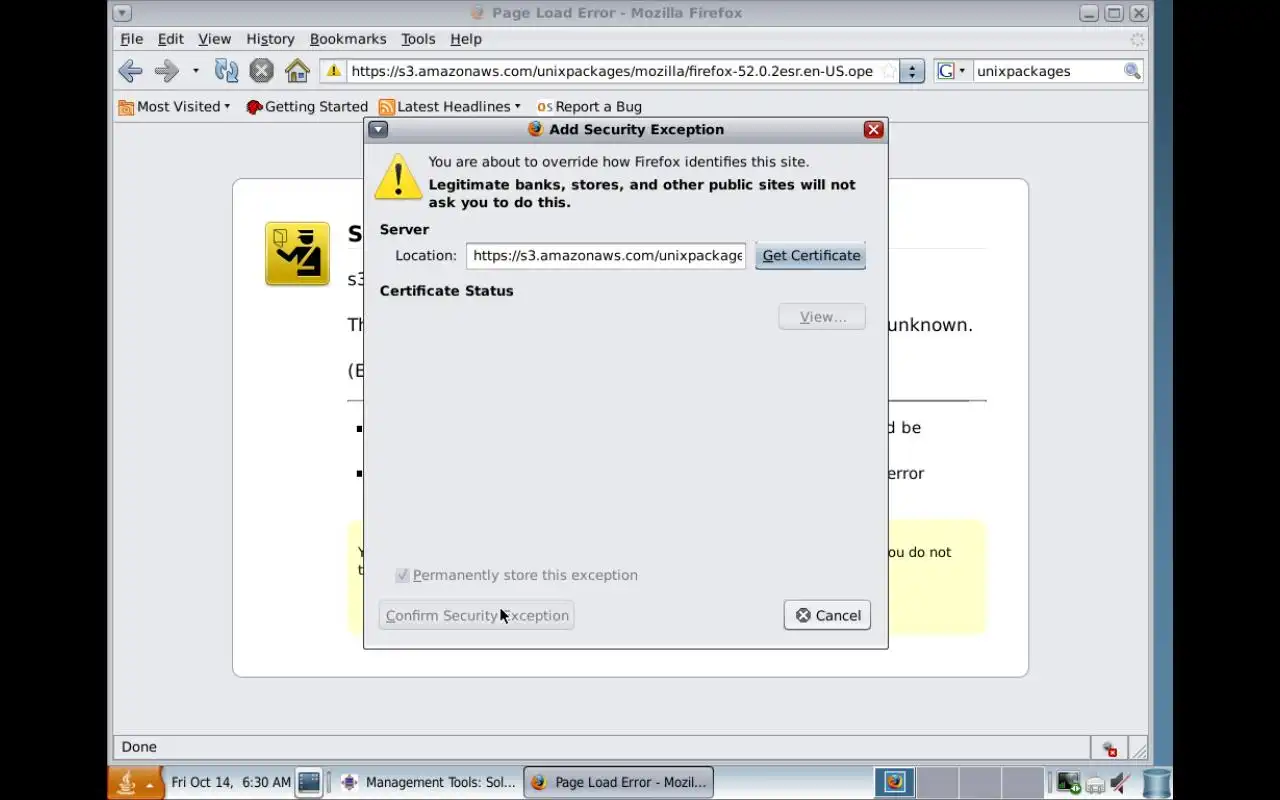
Task: Open the search engine selector dropdown
Action: [x=951, y=71]
